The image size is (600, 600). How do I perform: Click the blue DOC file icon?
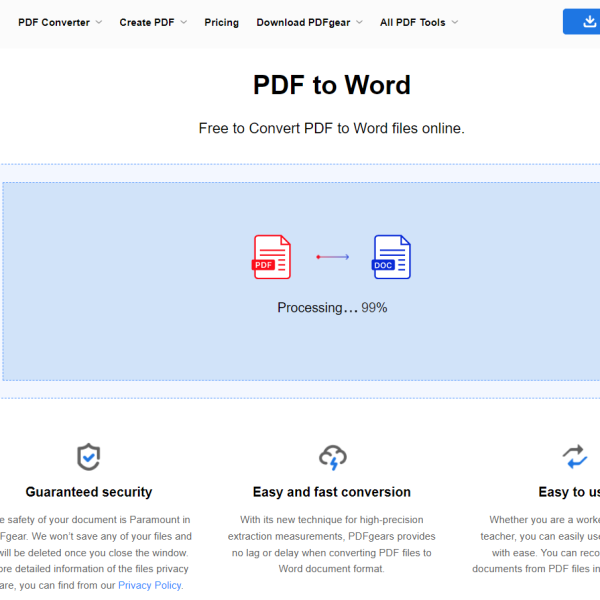(x=391, y=257)
